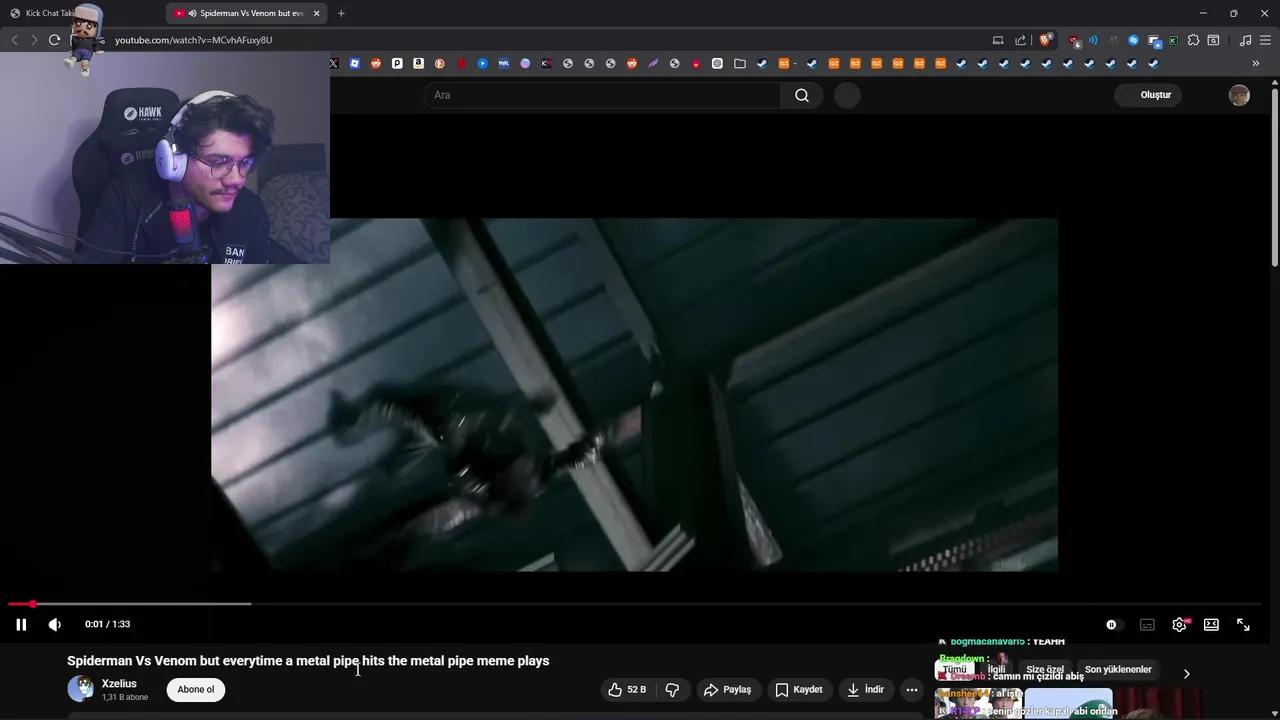The image size is (1280, 720).
Task: Download with the İndir button
Action: pyautogui.click(x=866, y=689)
